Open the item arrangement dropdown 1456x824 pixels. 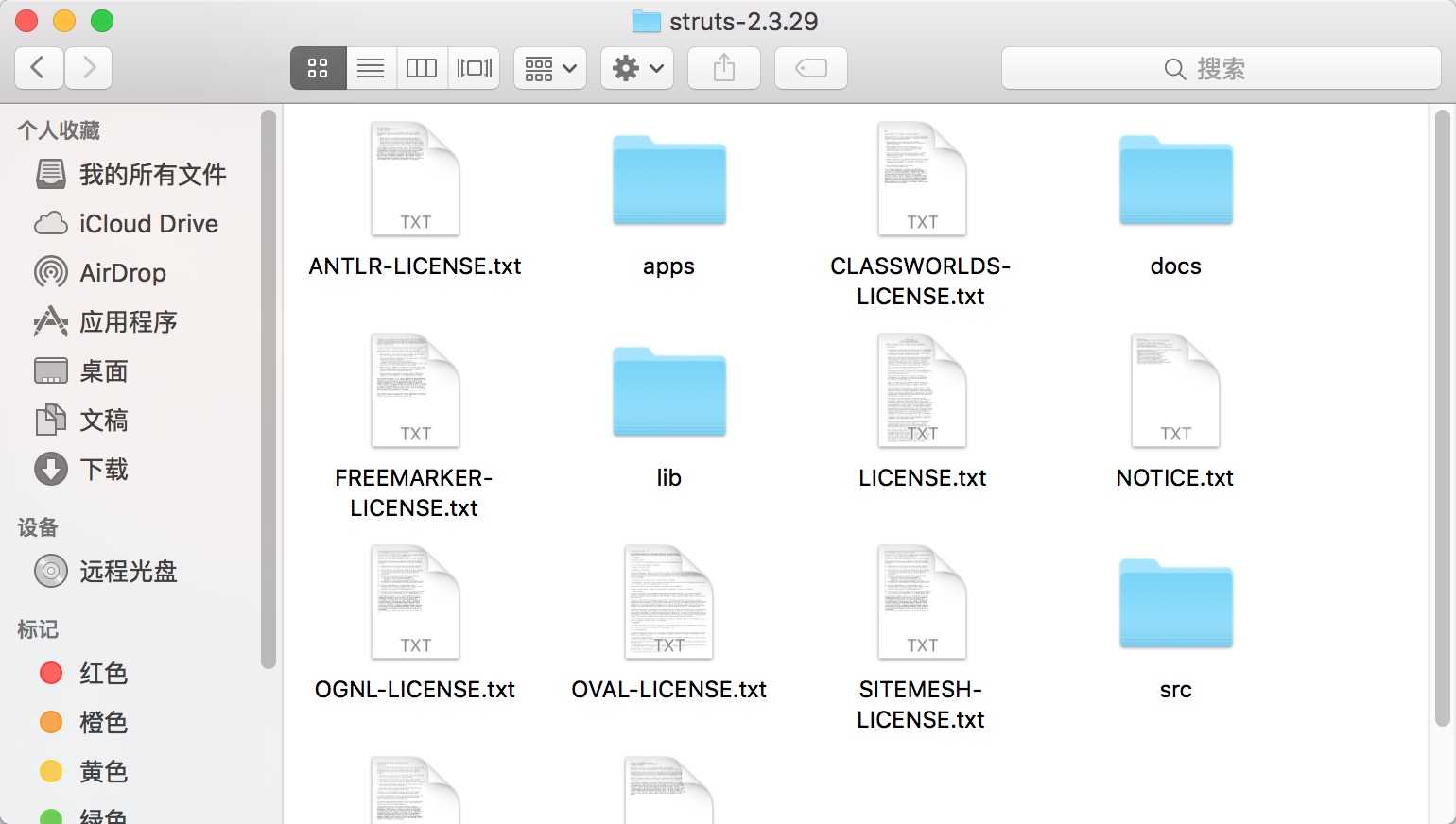(550, 68)
